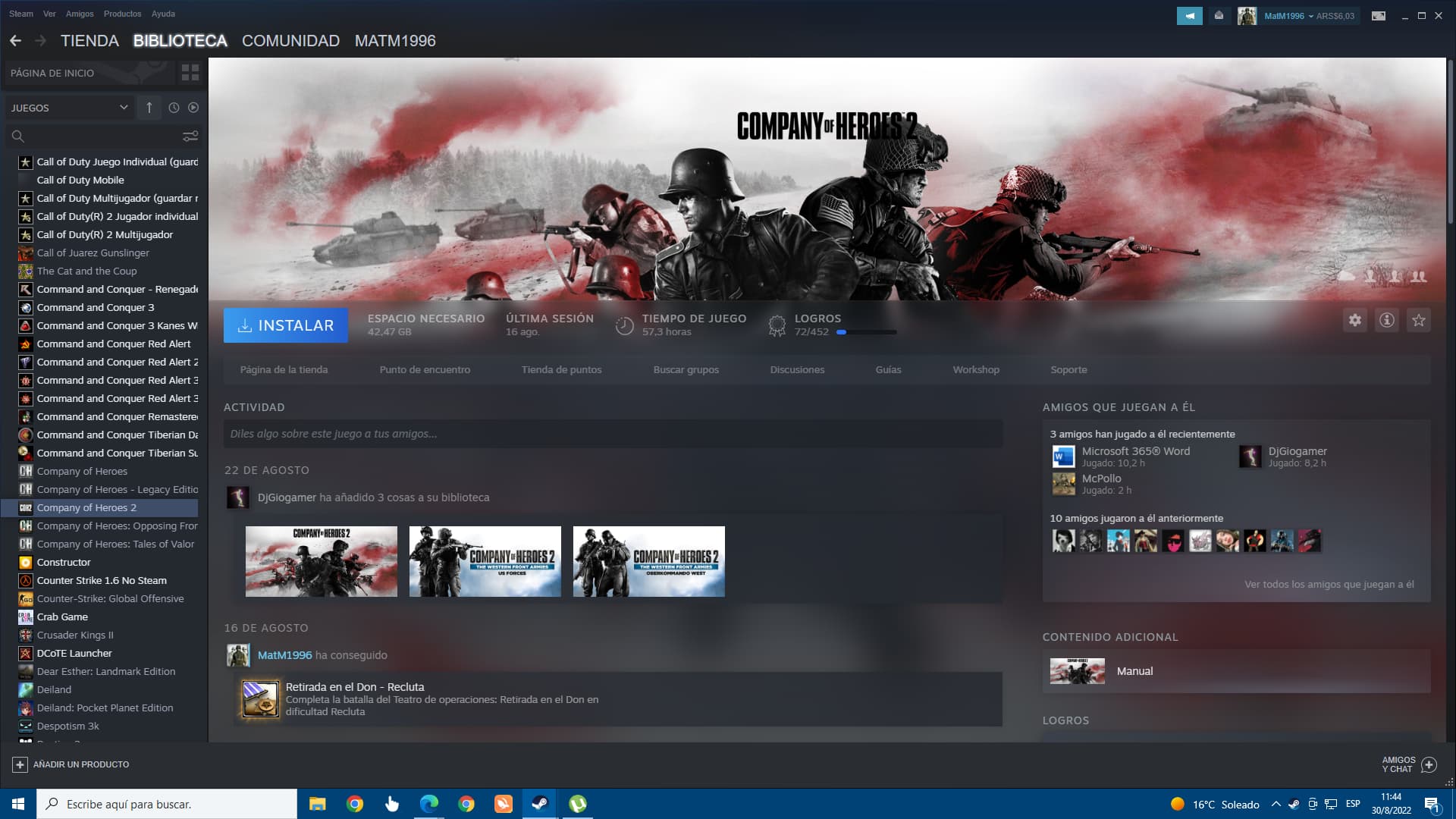1456x819 pixels.
Task: Open the announcements megaphone icon
Action: [x=1189, y=16]
